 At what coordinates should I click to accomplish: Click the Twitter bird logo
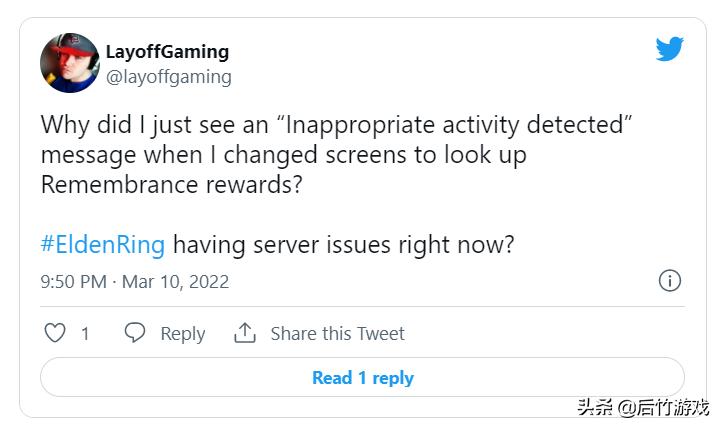tap(669, 49)
